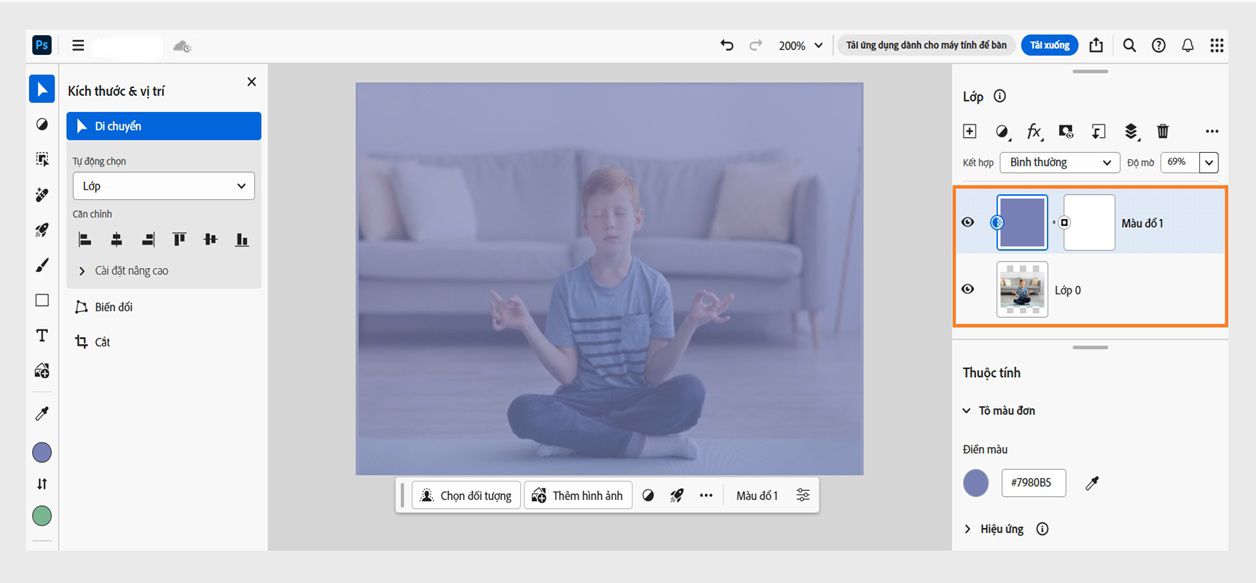Click the Photoshop home logo
The width and height of the screenshot is (1256, 583).
(x=42, y=45)
